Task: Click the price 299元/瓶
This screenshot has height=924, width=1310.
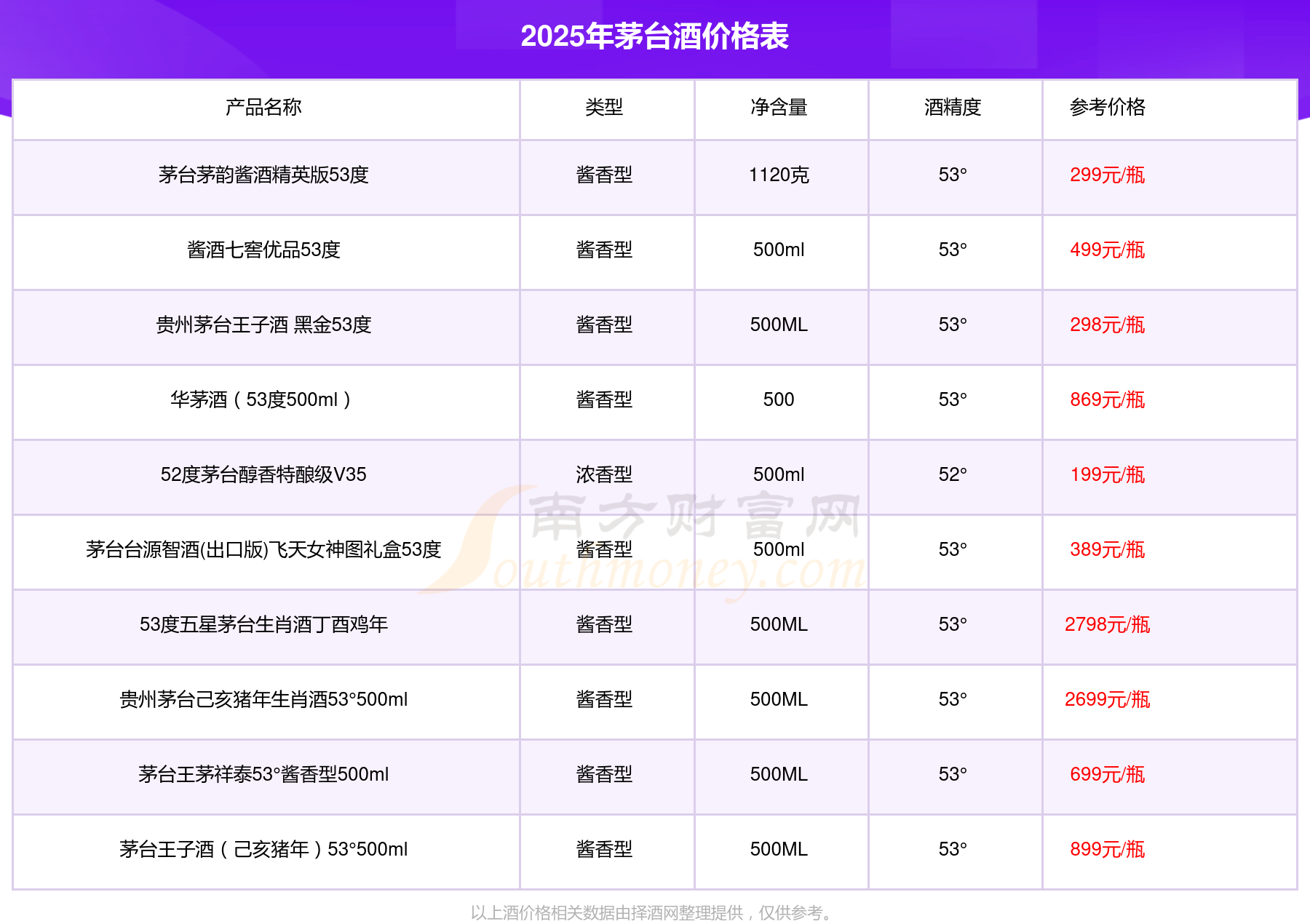Action: coord(1107,175)
